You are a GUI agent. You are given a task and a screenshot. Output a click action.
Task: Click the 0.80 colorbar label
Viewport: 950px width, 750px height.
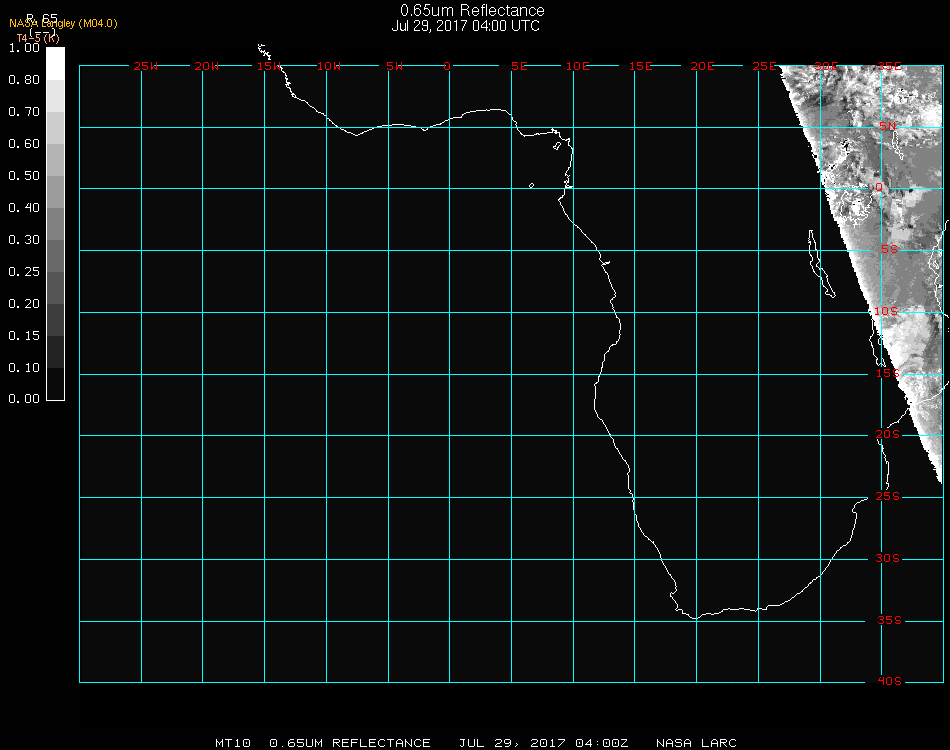[24, 80]
